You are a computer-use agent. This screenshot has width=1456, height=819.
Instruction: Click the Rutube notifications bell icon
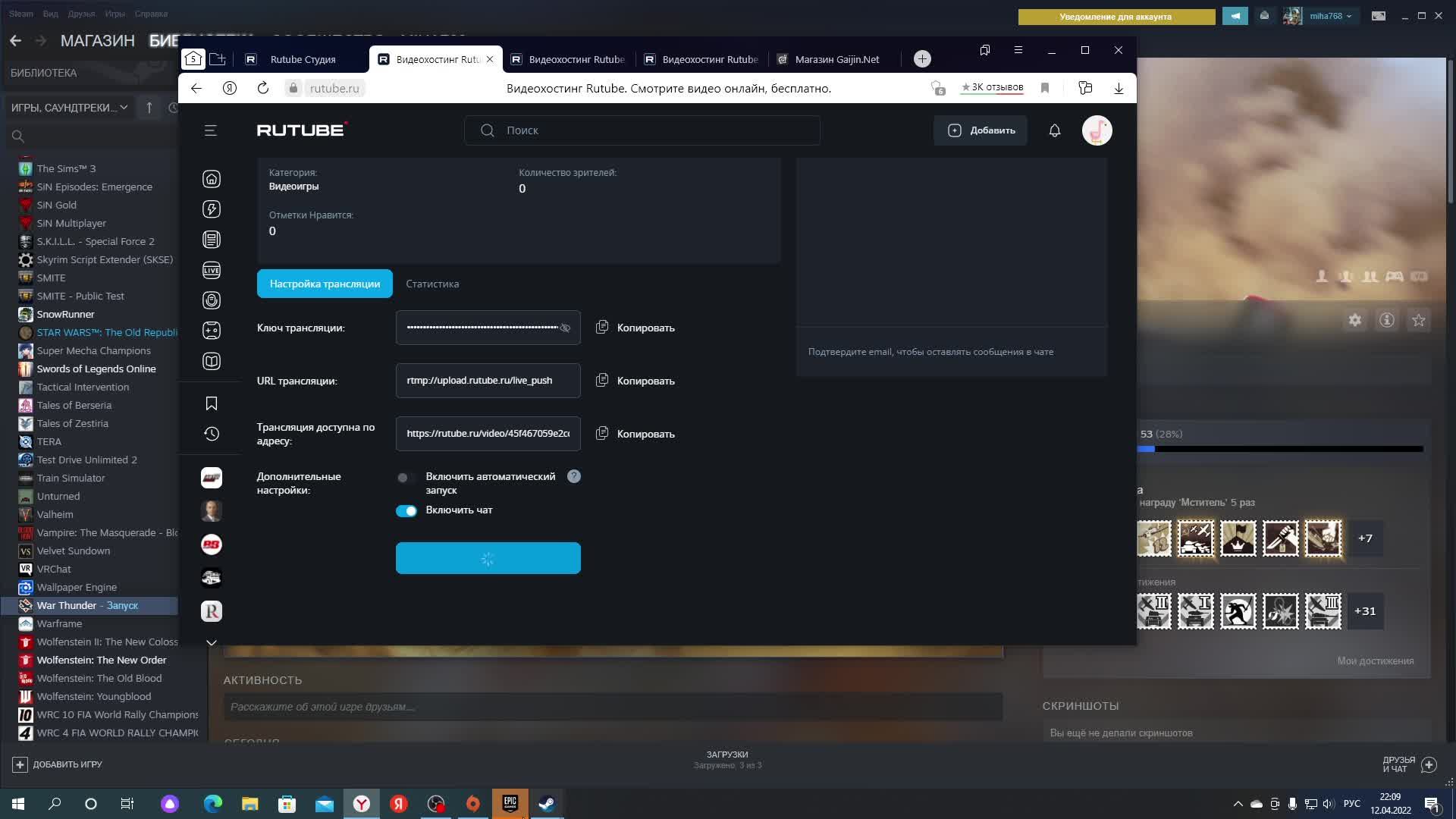click(1054, 130)
